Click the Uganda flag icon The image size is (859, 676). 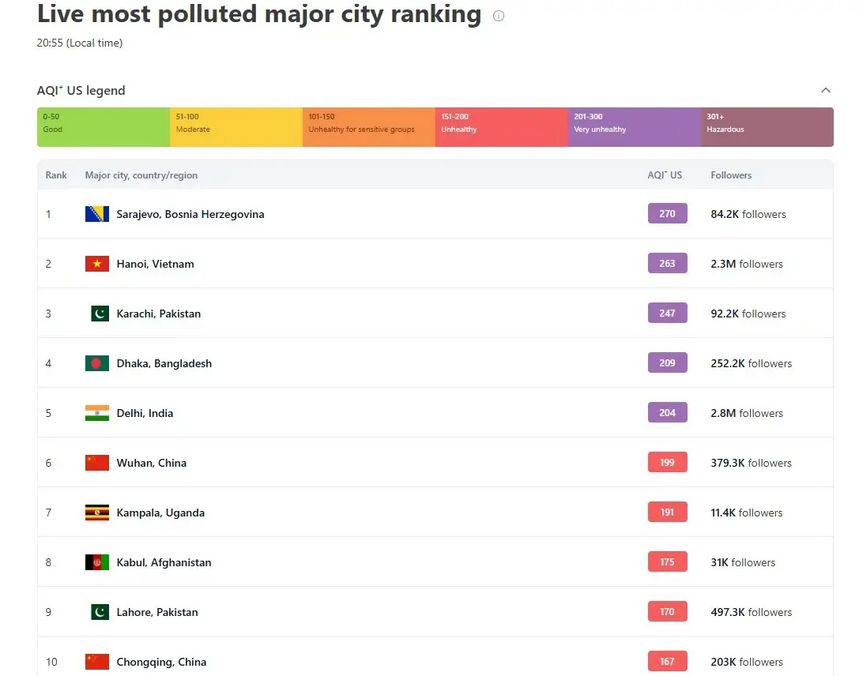(97, 512)
